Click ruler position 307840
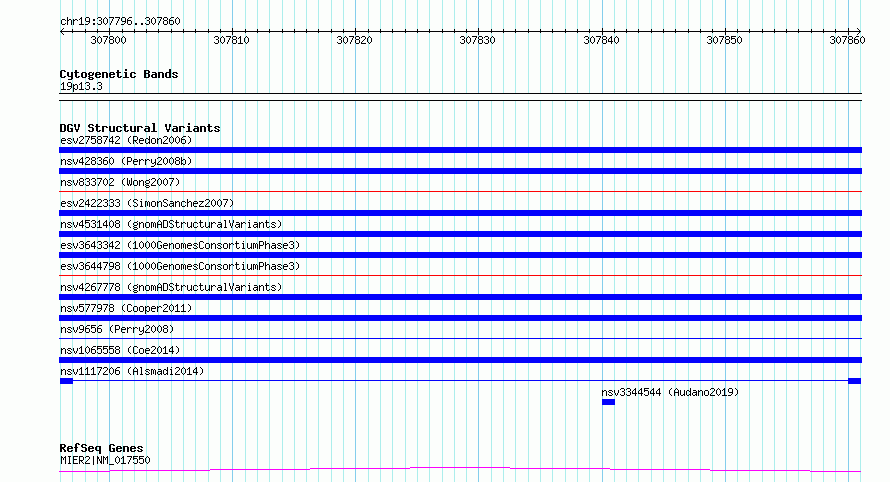The height and width of the screenshot is (482, 890). coord(602,40)
